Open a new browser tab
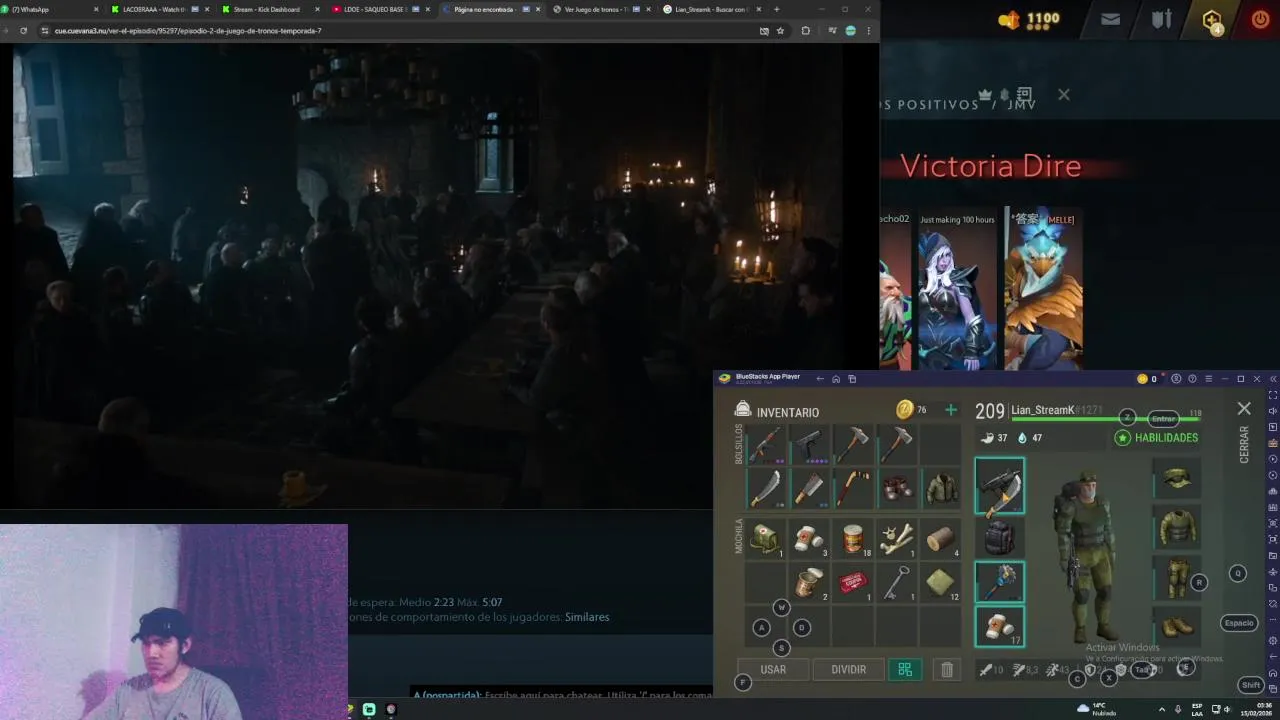1280x720 pixels. point(776,9)
